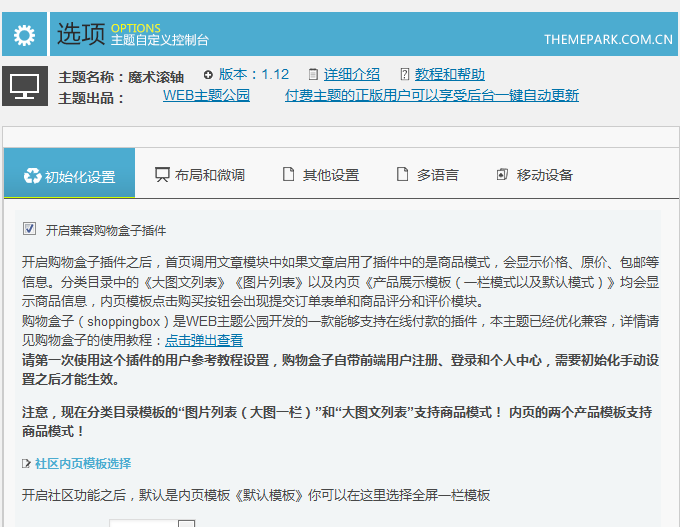Click the THEMEPARK.COM.CN header text

[608, 39]
